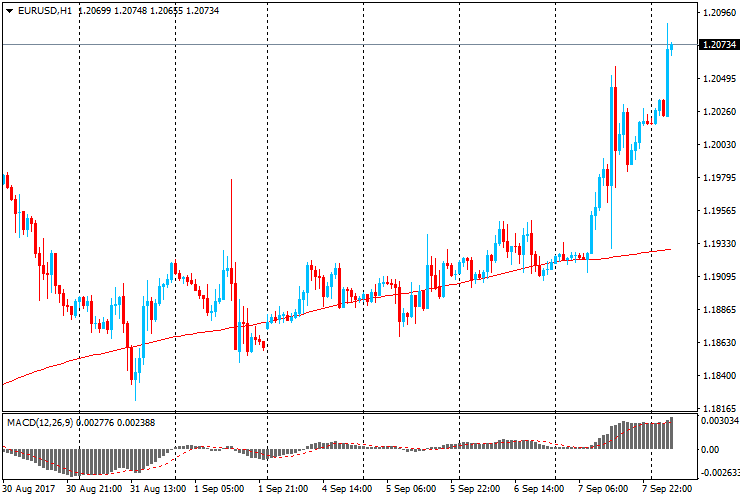740x500 pixels.
Task: Select the EURUSD,H1 chart title text
Action: [45, 11]
